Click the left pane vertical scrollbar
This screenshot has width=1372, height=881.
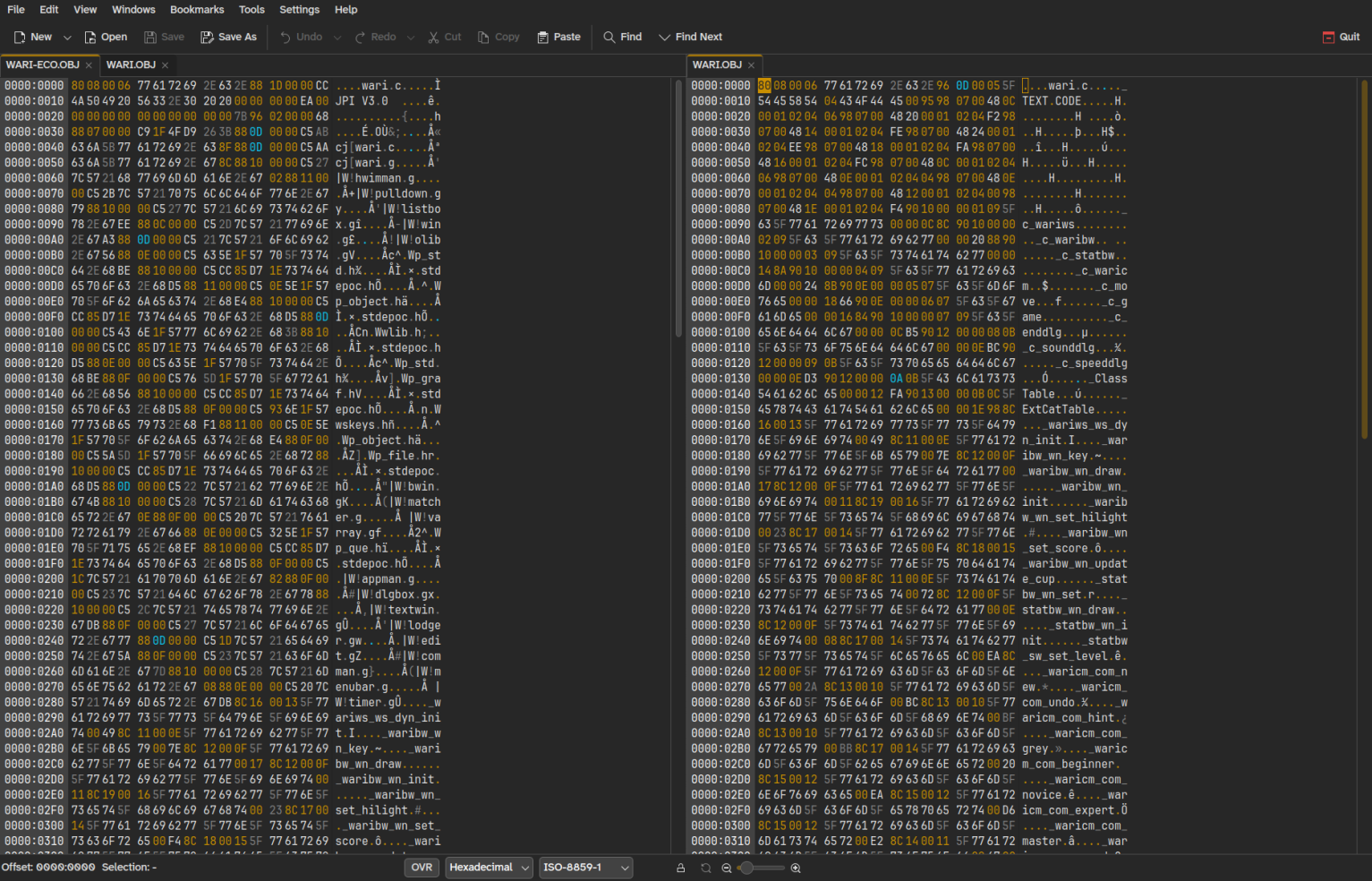click(678, 206)
